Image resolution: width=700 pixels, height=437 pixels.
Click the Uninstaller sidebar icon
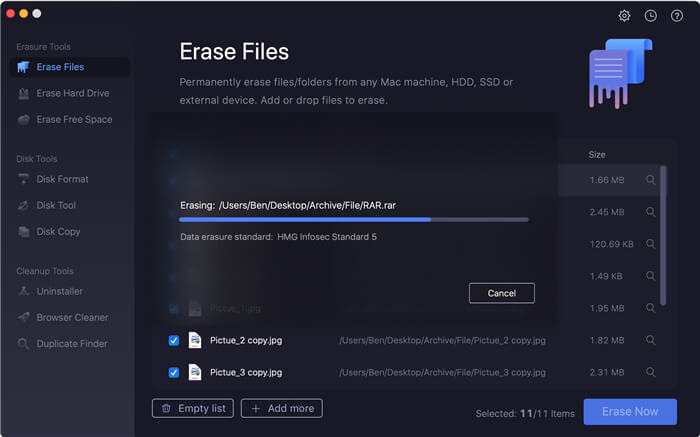[23, 291]
